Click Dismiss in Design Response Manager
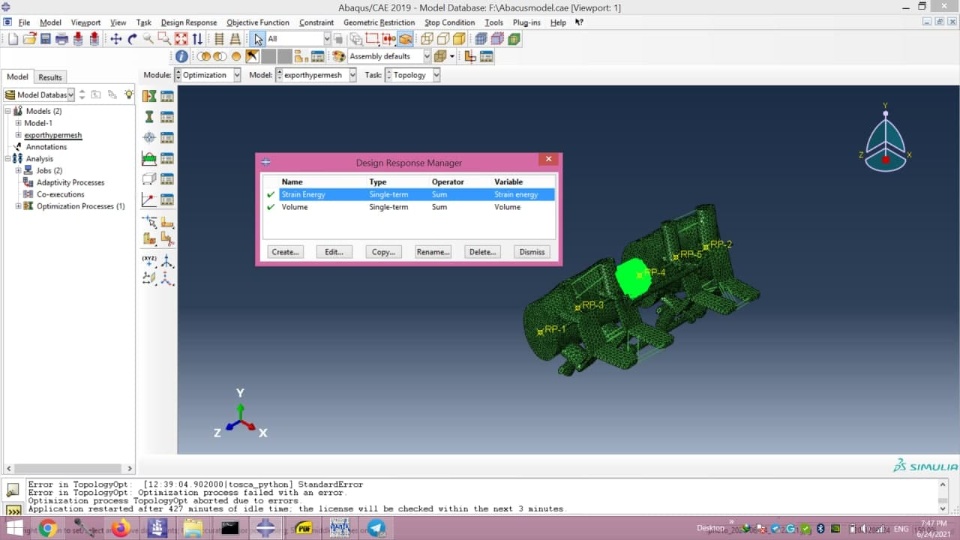The height and width of the screenshot is (540, 960). point(531,252)
